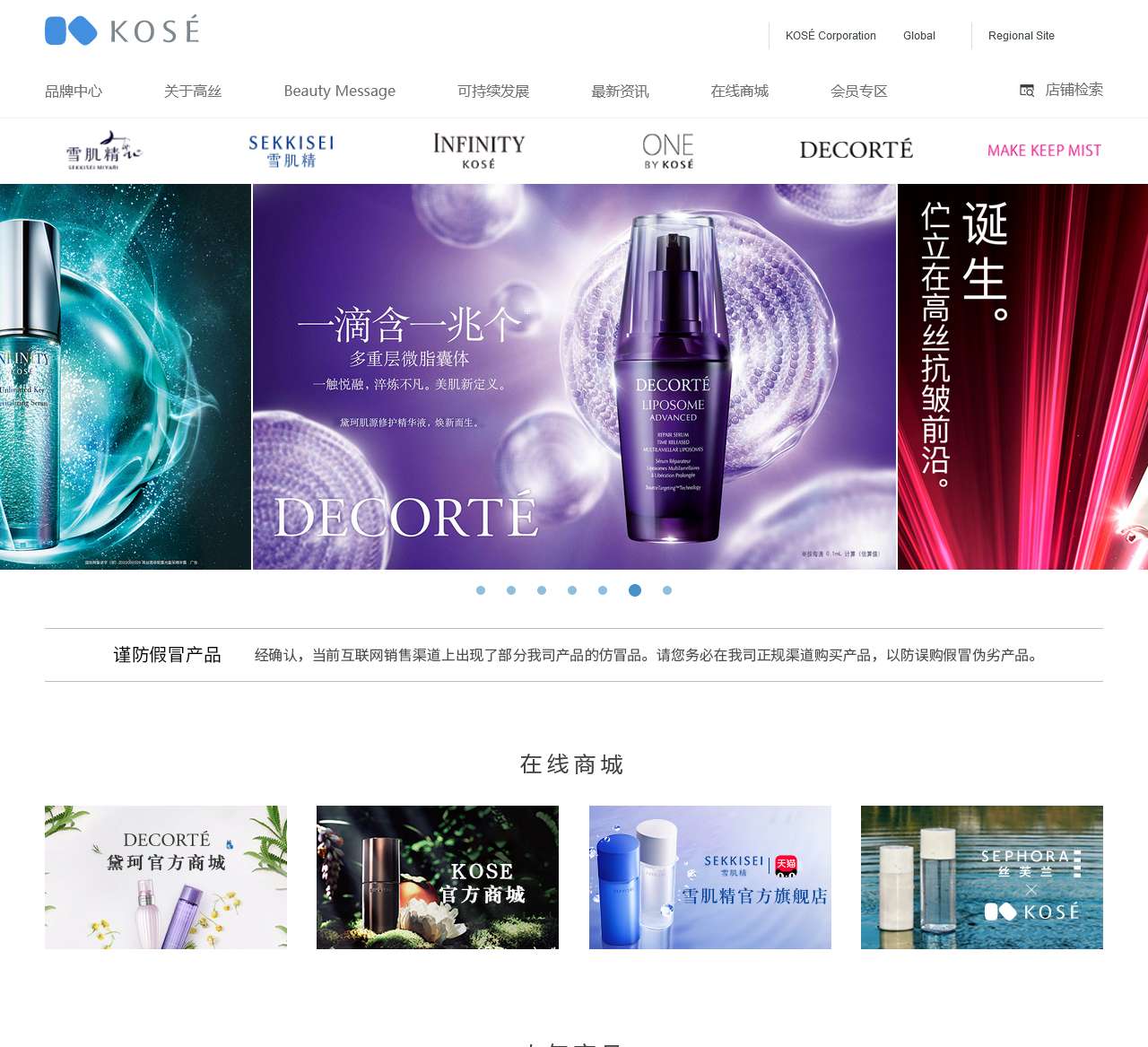Image resolution: width=1148 pixels, height=1047 pixels.
Task: Open the 会员专区 menu item
Action: (859, 92)
